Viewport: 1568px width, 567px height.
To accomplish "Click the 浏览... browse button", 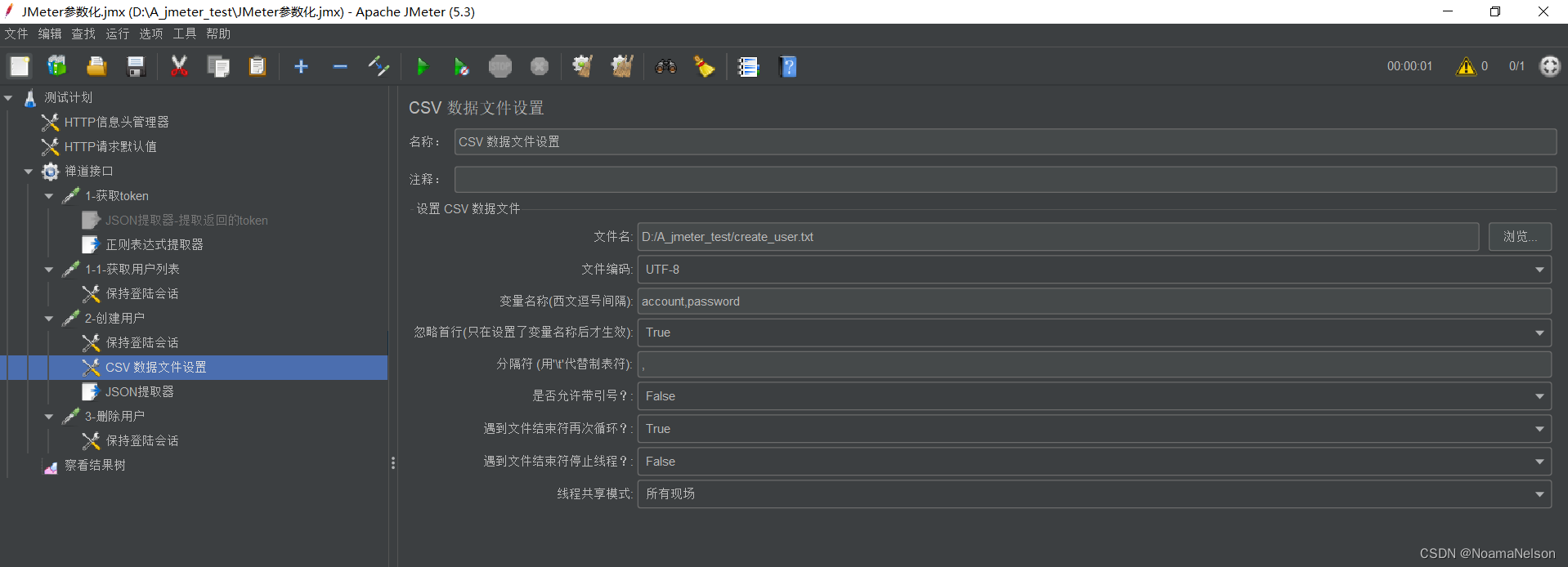I will point(1520,236).
